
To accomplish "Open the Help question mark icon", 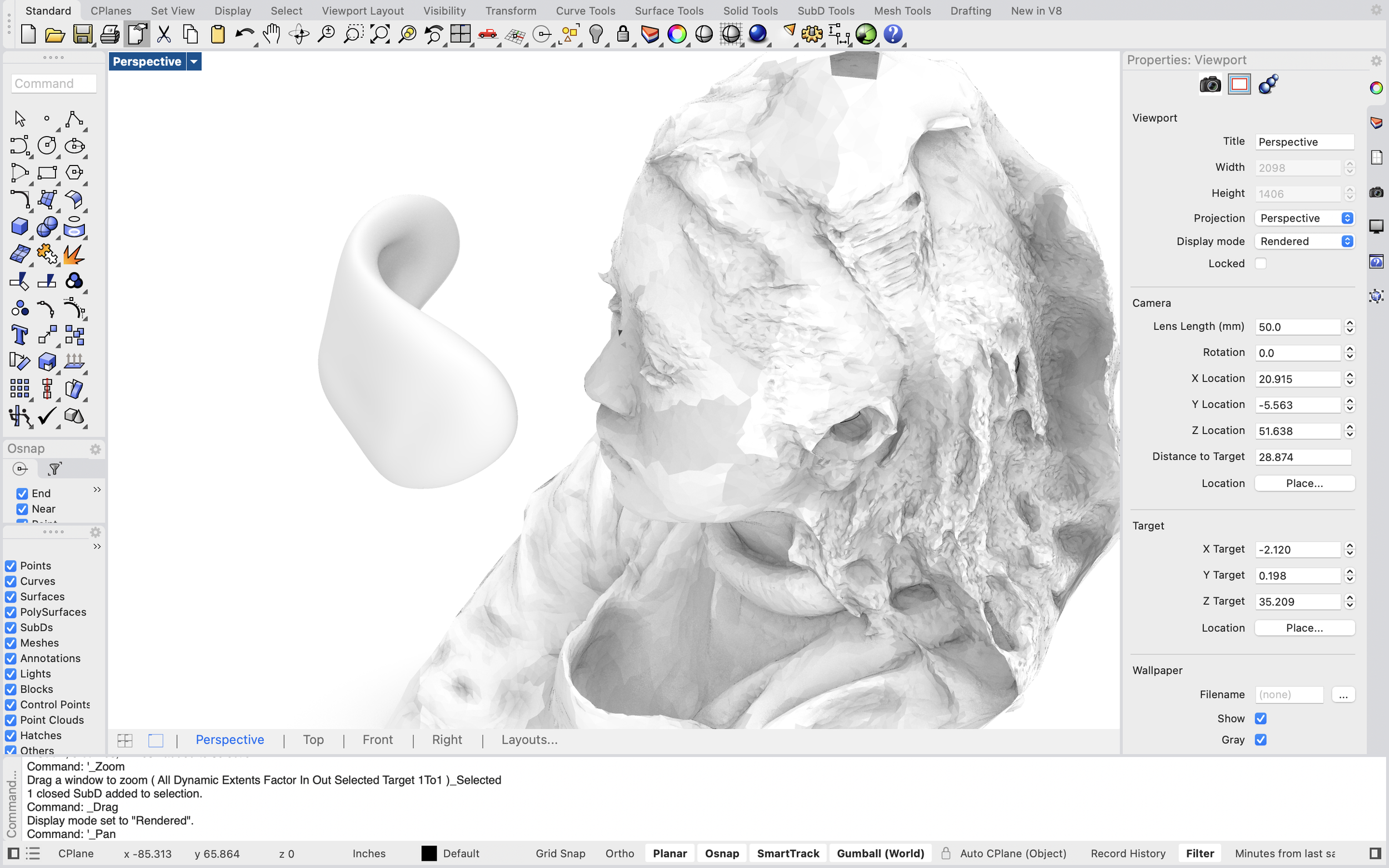I will (x=893, y=34).
